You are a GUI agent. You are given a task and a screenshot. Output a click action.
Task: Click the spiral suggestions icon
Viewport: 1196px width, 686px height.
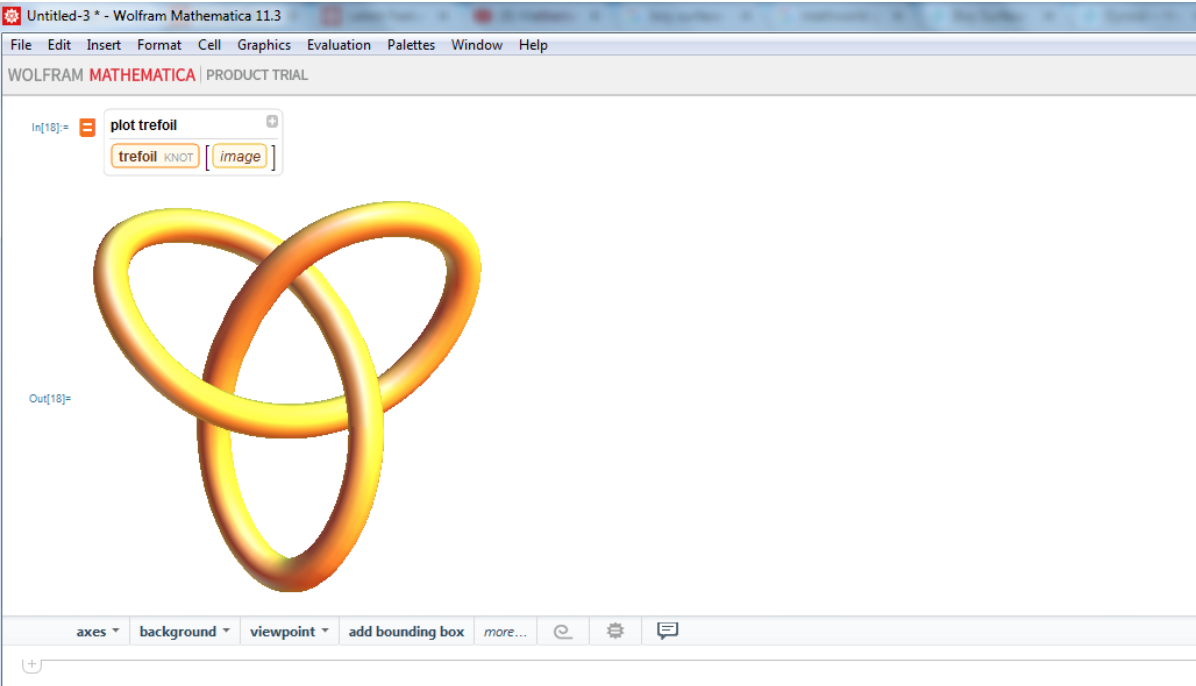(x=563, y=631)
